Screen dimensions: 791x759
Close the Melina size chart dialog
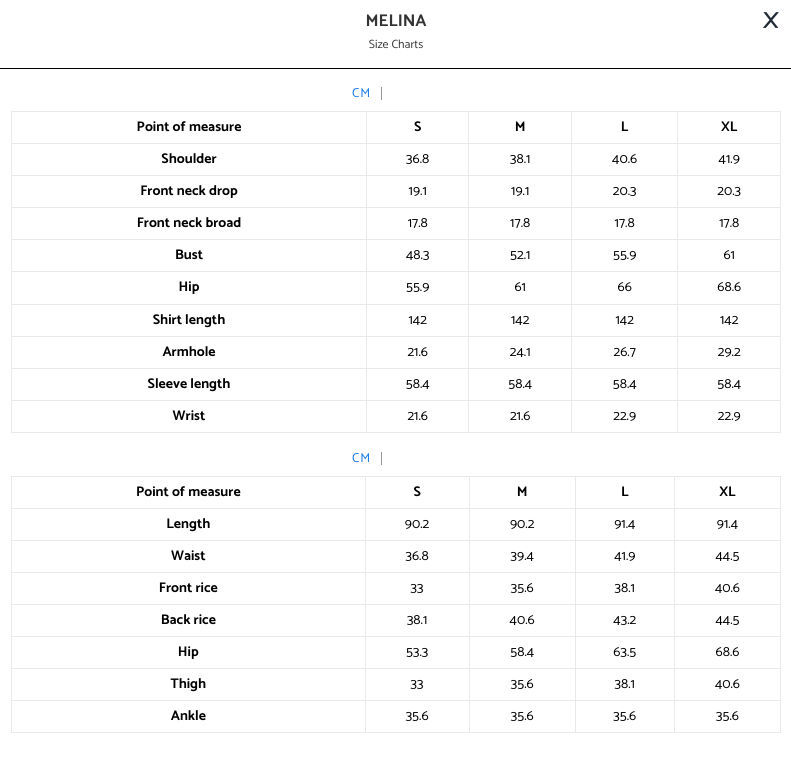(770, 20)
